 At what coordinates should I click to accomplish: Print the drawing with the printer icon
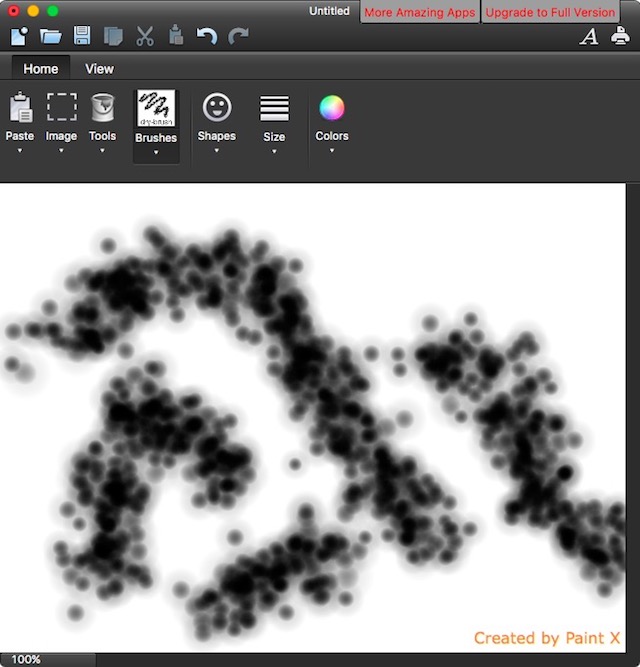click(x=620, y=35)
